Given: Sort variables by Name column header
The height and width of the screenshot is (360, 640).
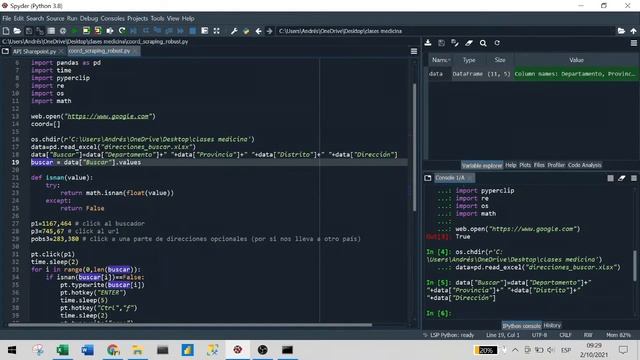Looking at the screenshot, I should click(x=440, y=60).
